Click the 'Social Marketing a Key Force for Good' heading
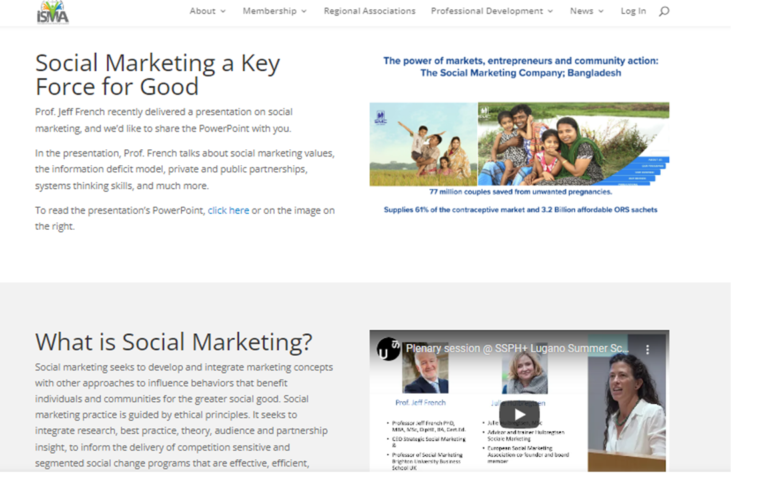768x483 pixels. [158, 74]
